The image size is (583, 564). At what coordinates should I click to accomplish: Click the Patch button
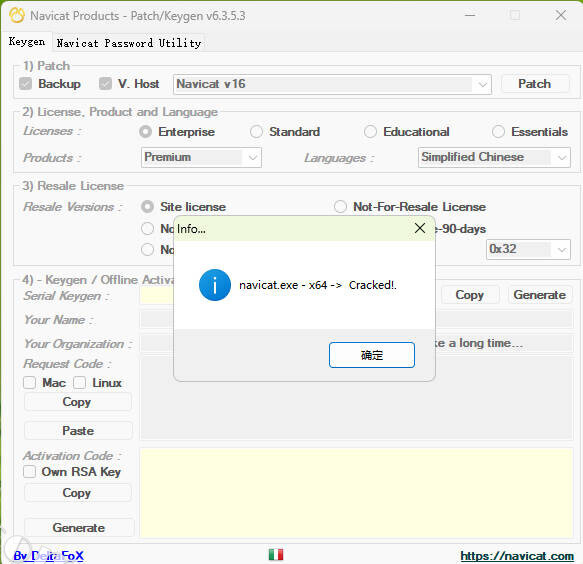[535, 84]
